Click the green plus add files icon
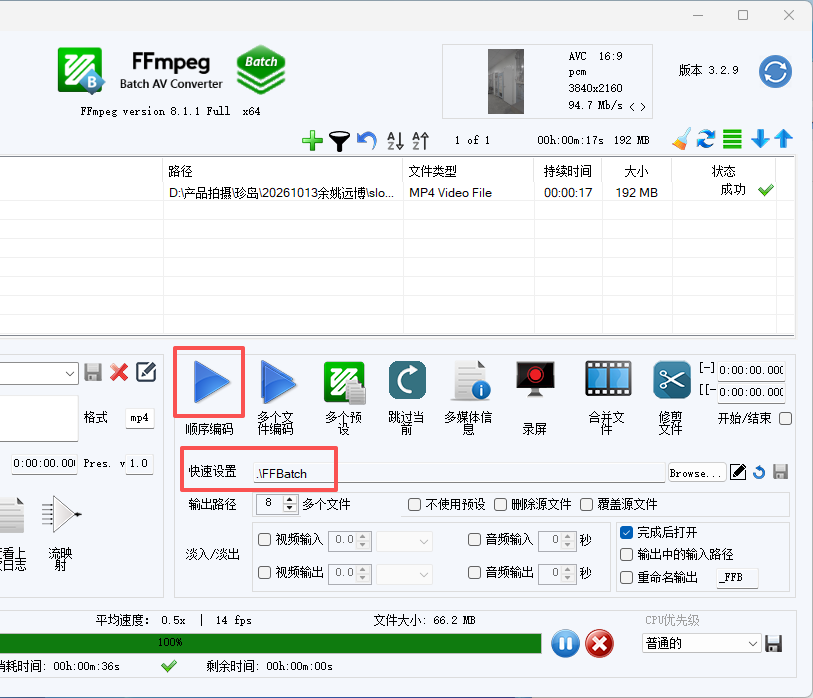813x698 pixels. click(x=312, y=141)
